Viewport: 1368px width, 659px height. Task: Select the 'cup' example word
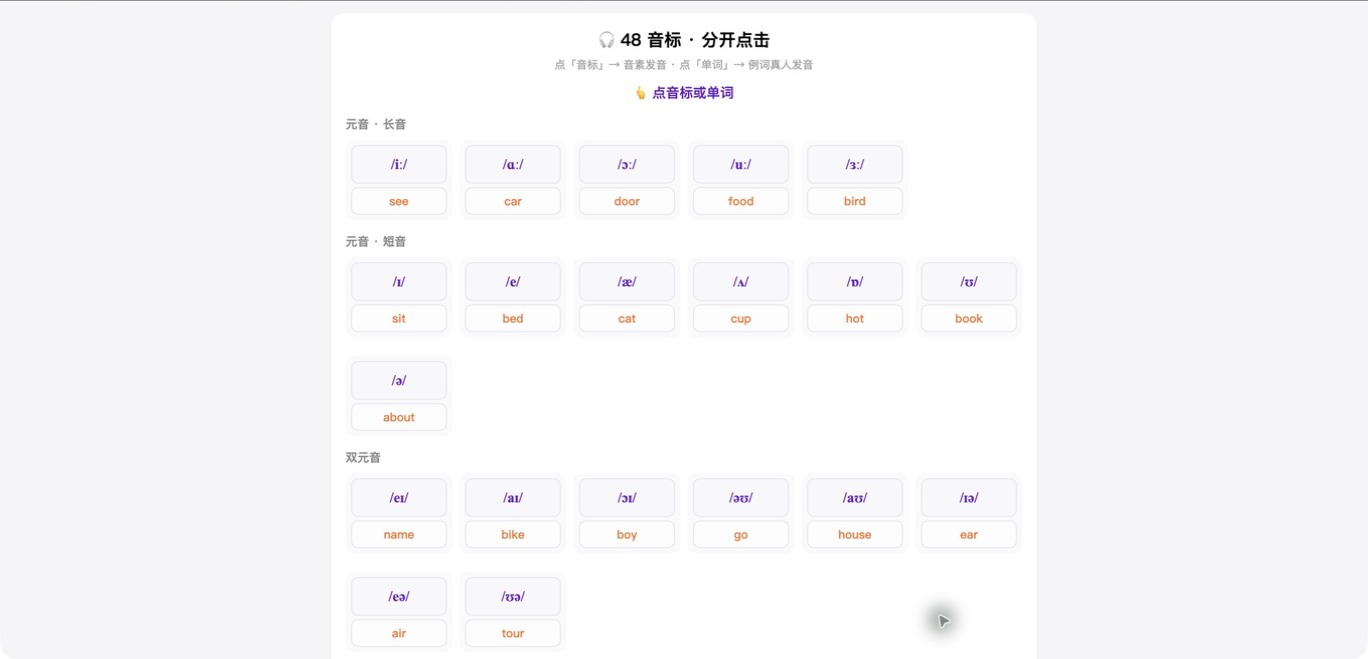(741, 318)
